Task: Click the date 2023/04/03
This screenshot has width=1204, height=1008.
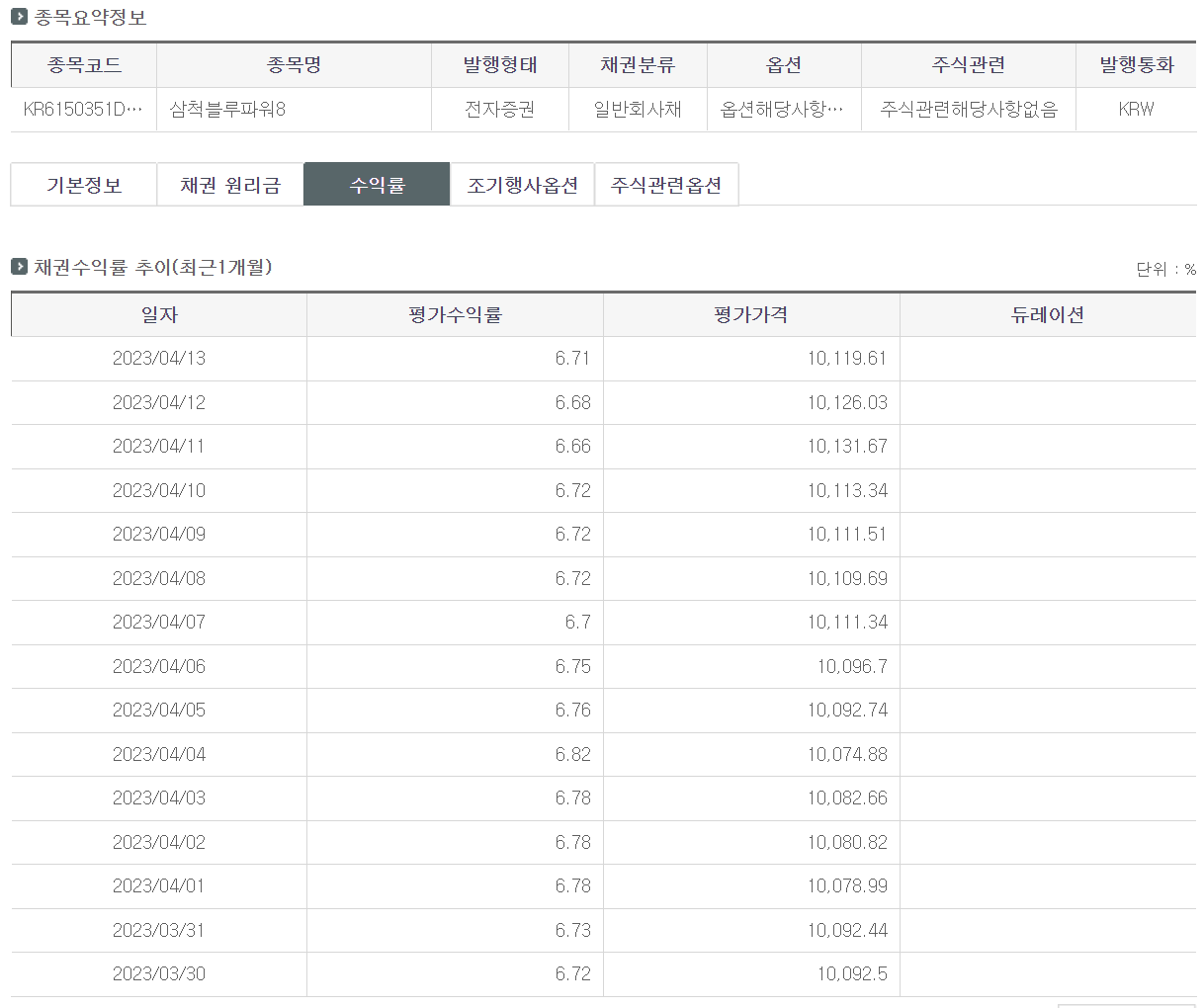Action: [x=159, y=798]
